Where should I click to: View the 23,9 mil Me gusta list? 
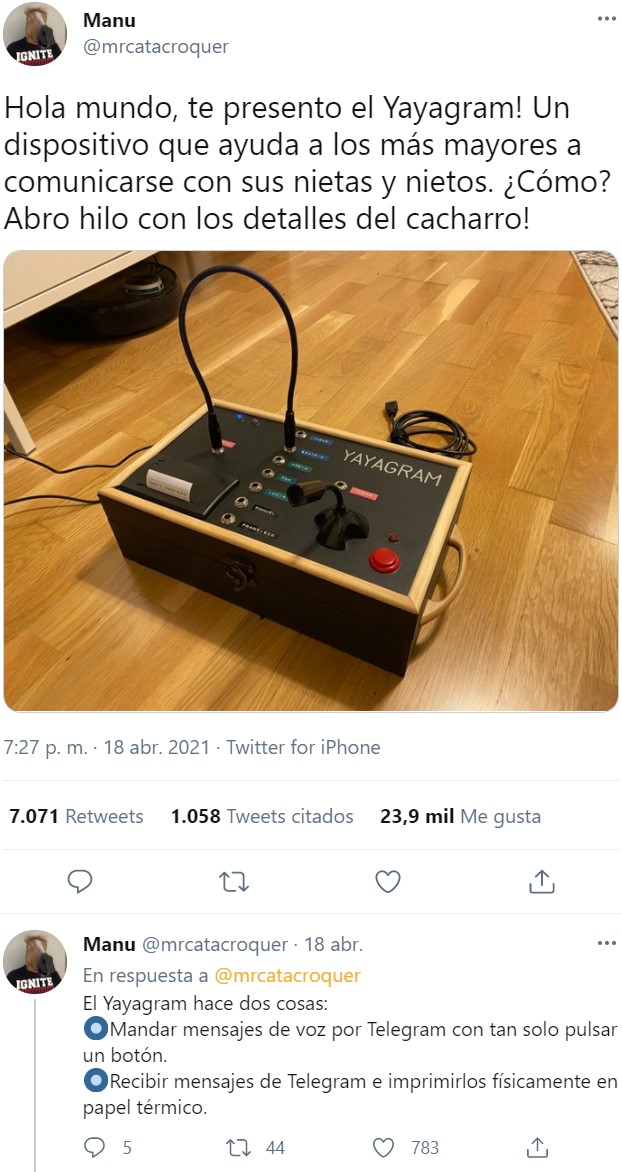coord(461,816)
